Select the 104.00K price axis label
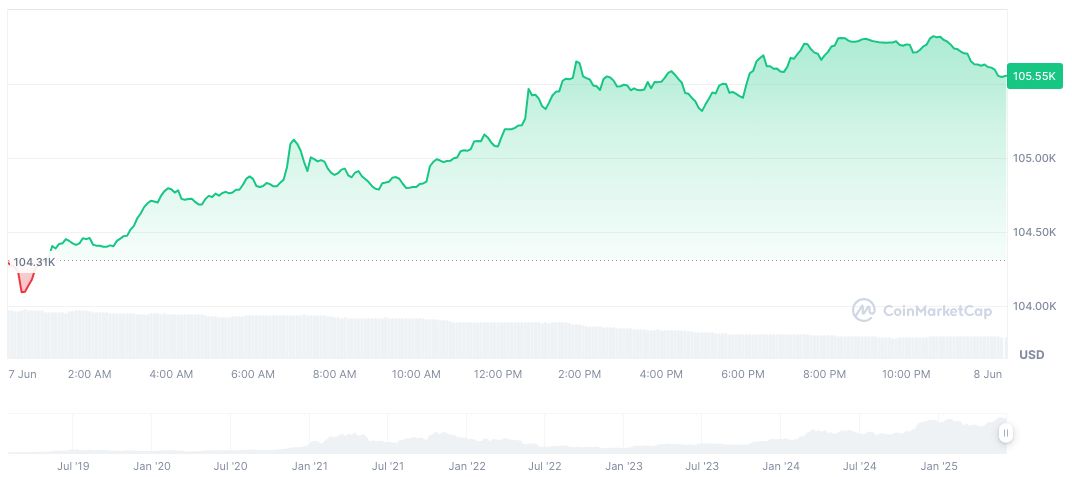1072x477 pixels. pyautogui.click(x=1034, y=306)
